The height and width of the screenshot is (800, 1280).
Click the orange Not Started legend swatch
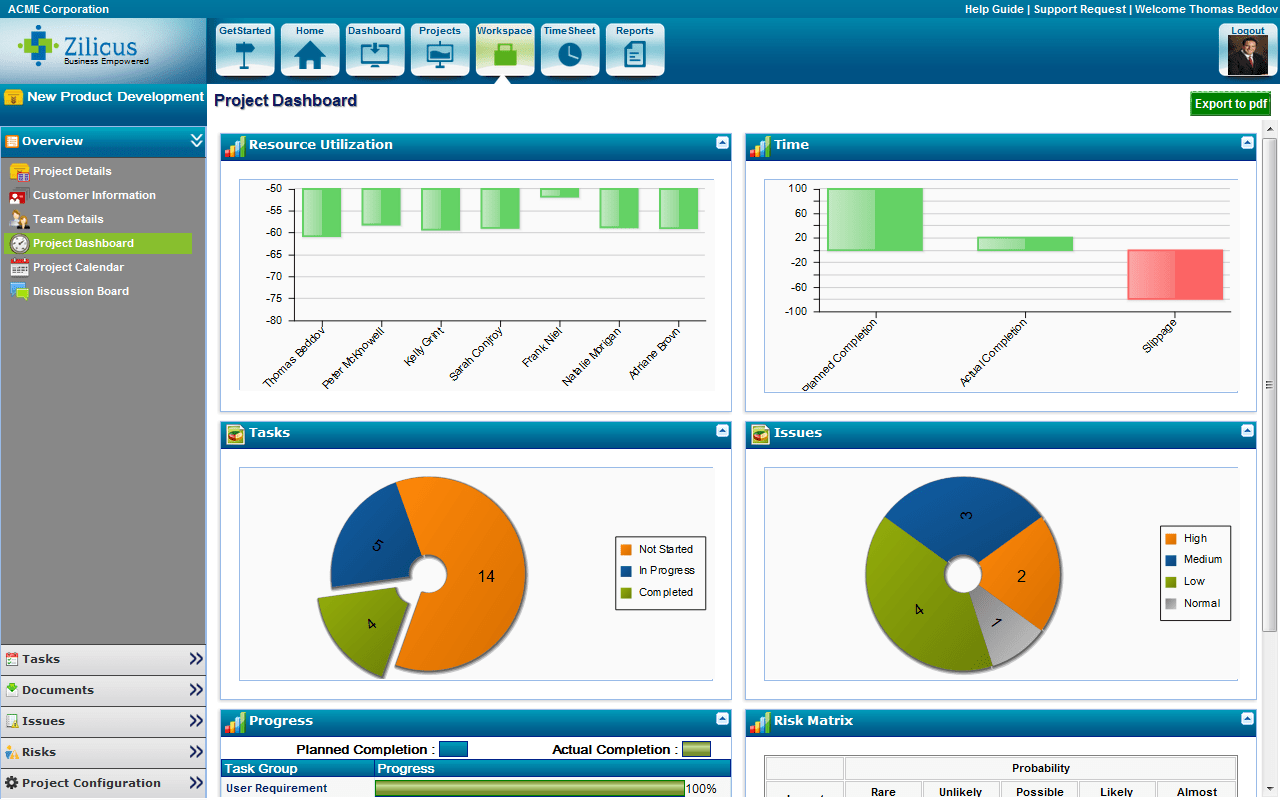click(x=626, y=549)
